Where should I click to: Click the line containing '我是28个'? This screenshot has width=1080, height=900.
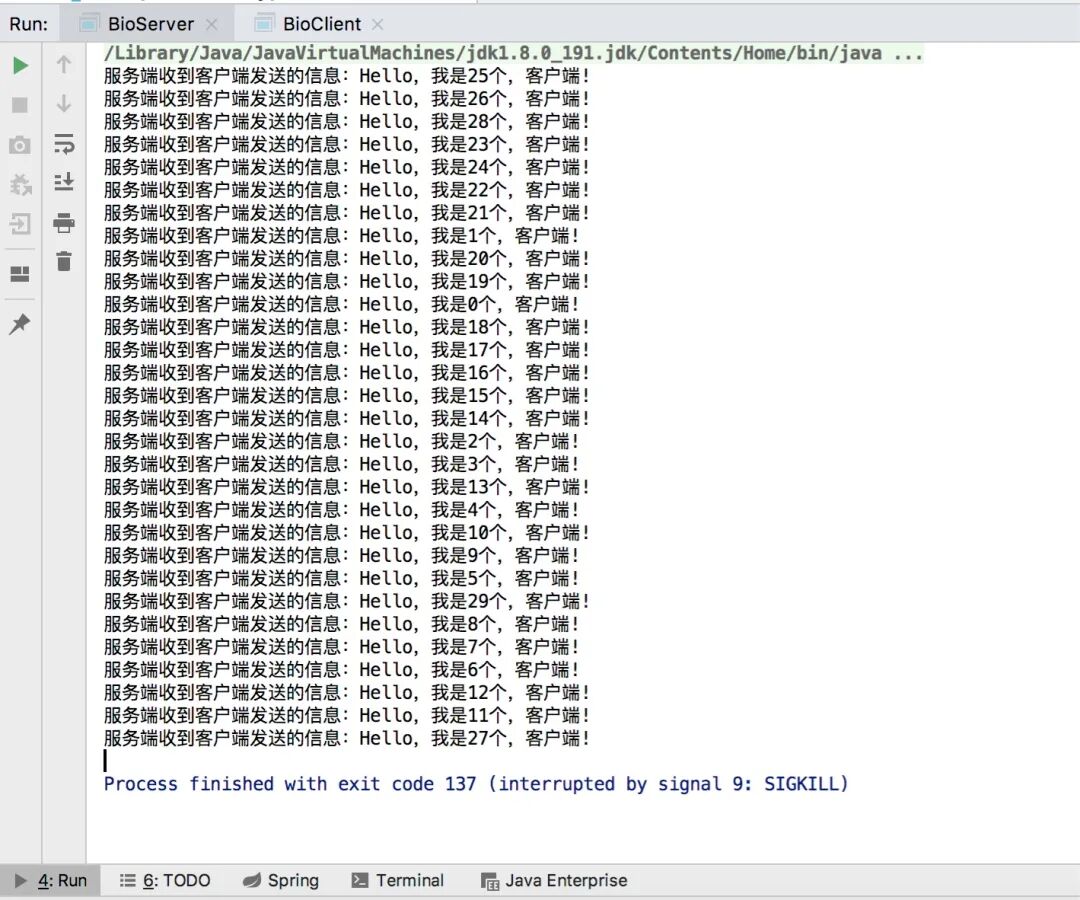point(347,121)
